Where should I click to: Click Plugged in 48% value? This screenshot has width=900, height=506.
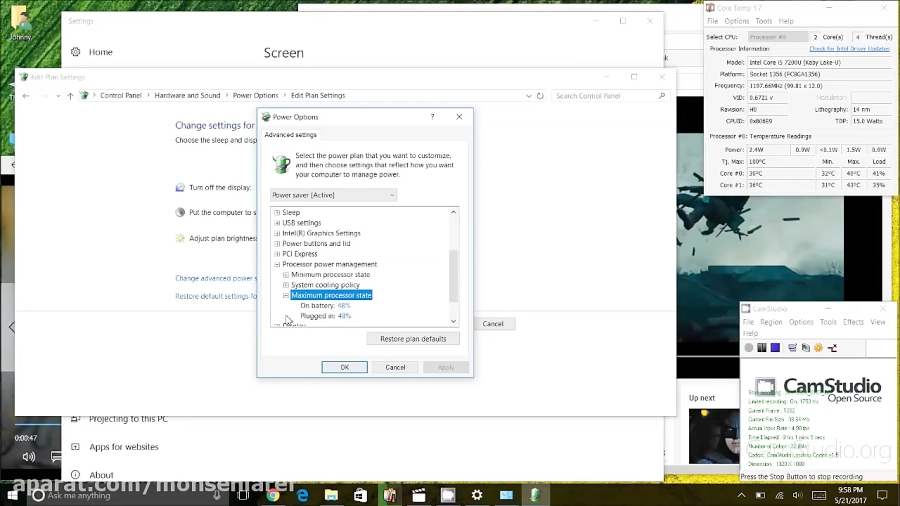(344, 316)
